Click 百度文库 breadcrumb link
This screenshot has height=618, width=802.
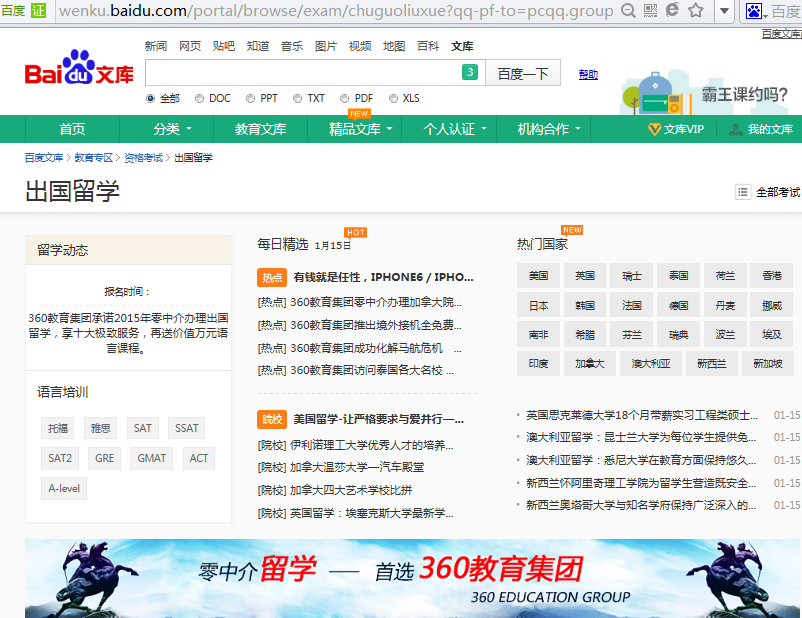[x=44, y=158]
